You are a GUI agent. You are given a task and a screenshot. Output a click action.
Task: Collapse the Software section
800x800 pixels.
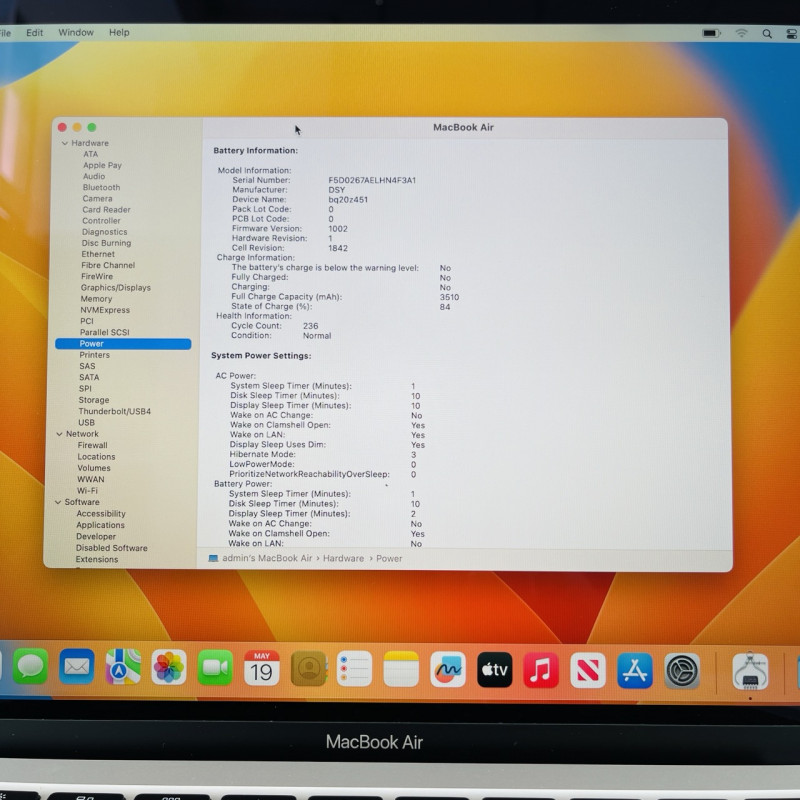pyautogui.click(x=58, y=503)
